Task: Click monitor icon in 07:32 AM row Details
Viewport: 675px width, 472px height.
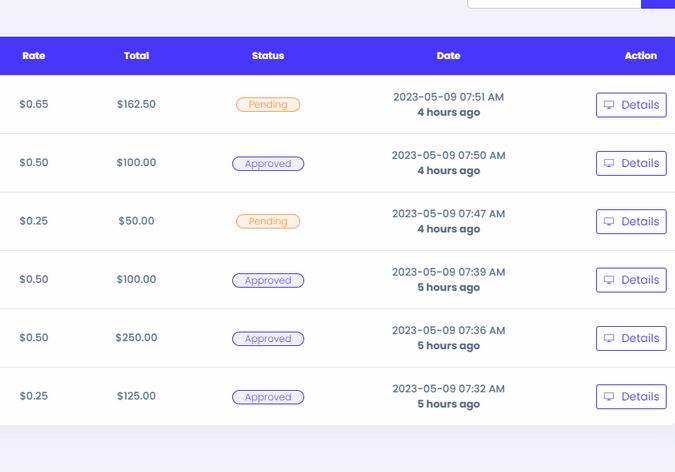Action: click(x=609, y=397)
